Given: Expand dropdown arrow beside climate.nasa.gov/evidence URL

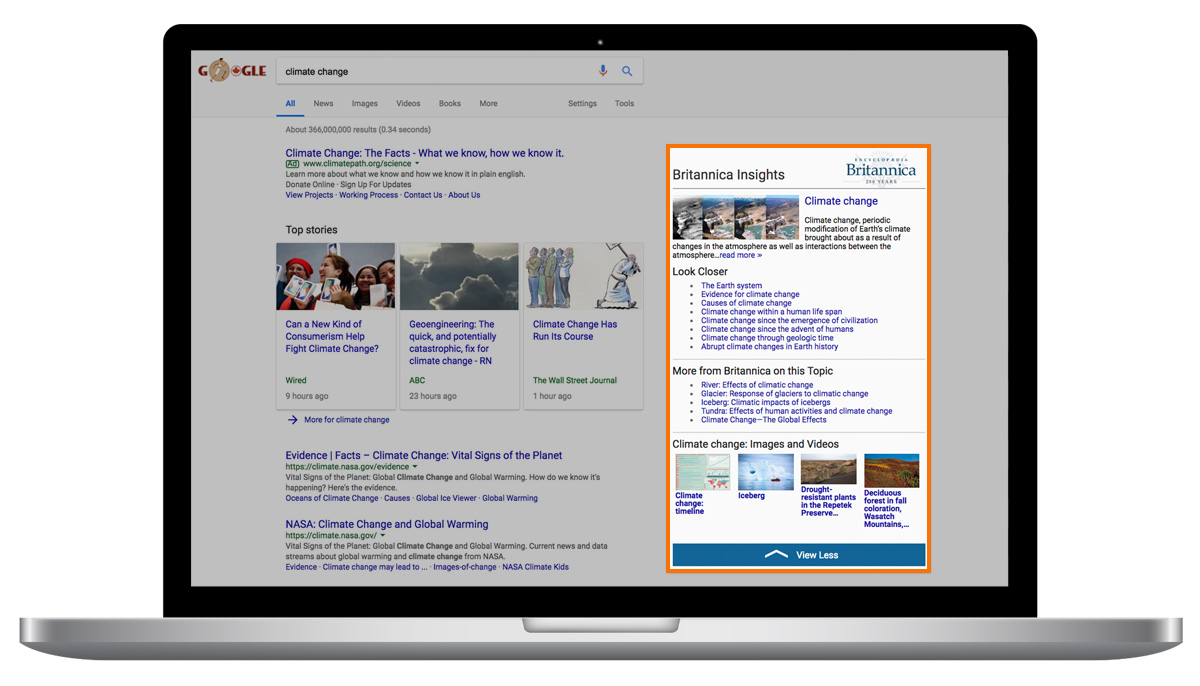Looking at the screenshot, I should 415,467.
